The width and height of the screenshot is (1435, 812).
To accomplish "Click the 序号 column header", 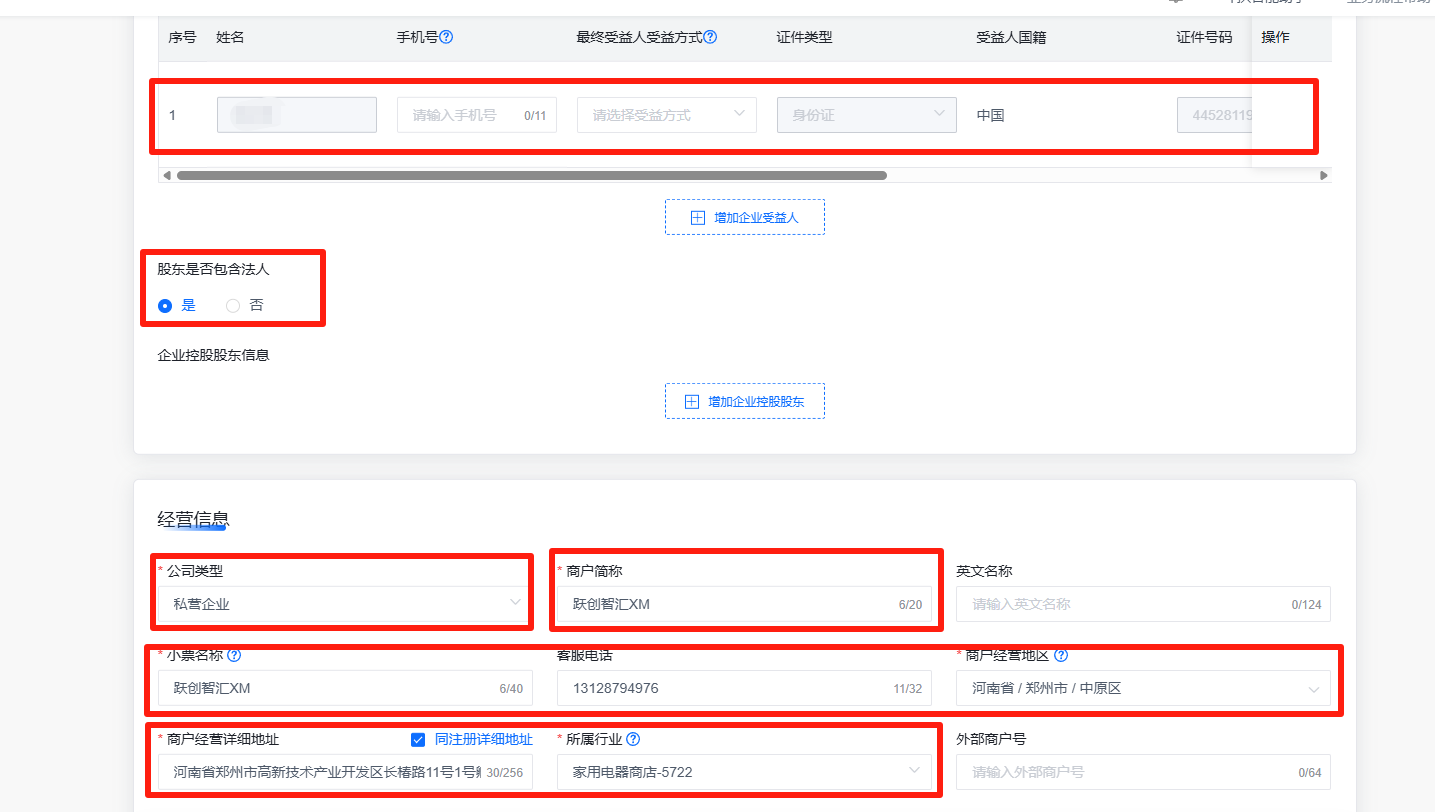I will [x=182, y=37].
